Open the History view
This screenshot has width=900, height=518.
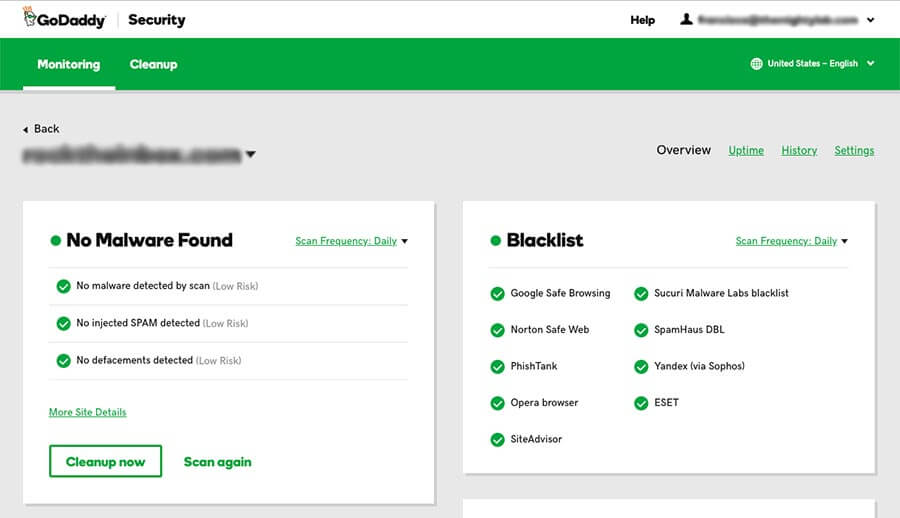tap(799, 150)
